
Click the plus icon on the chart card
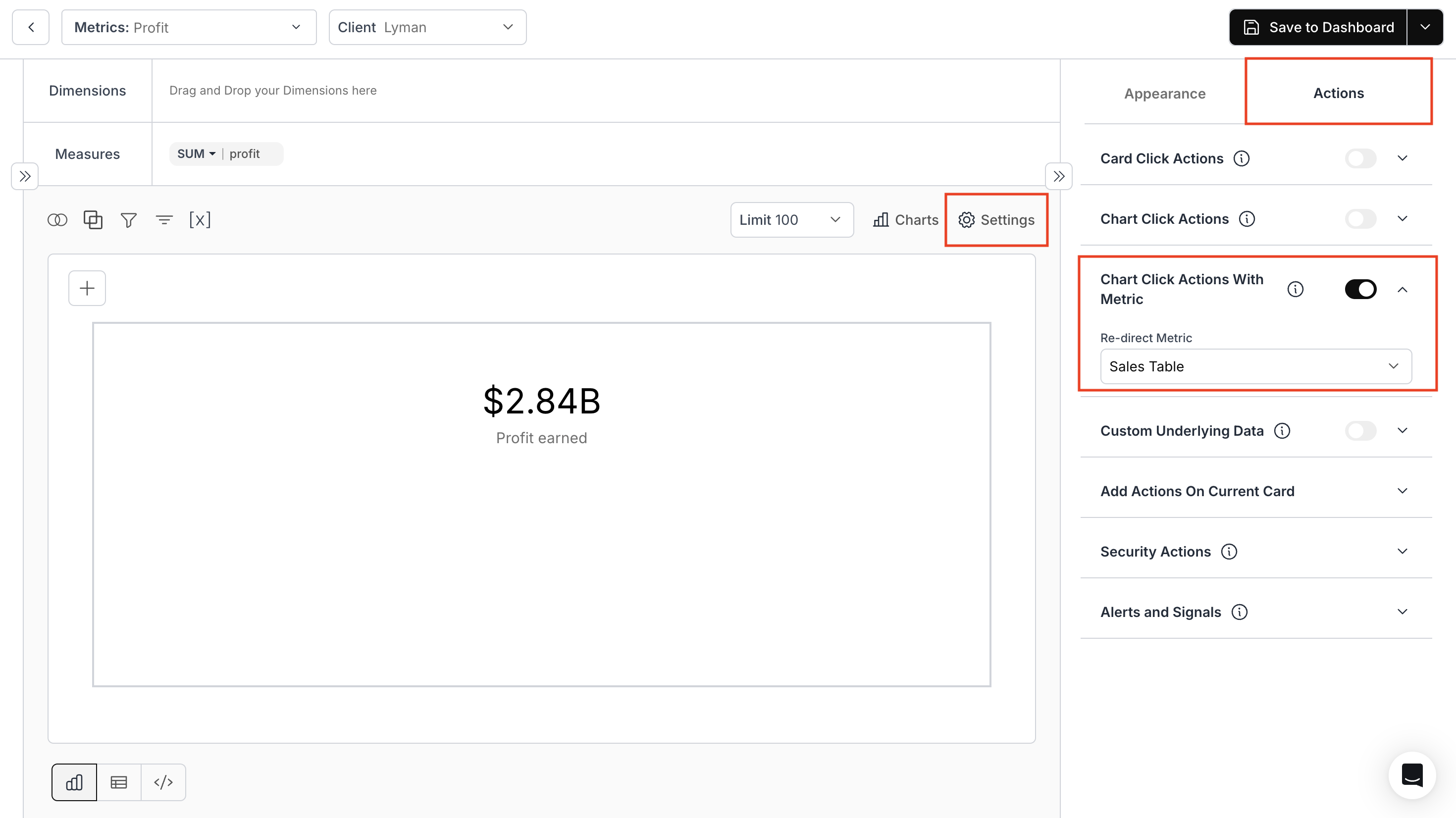pos(87,288)
